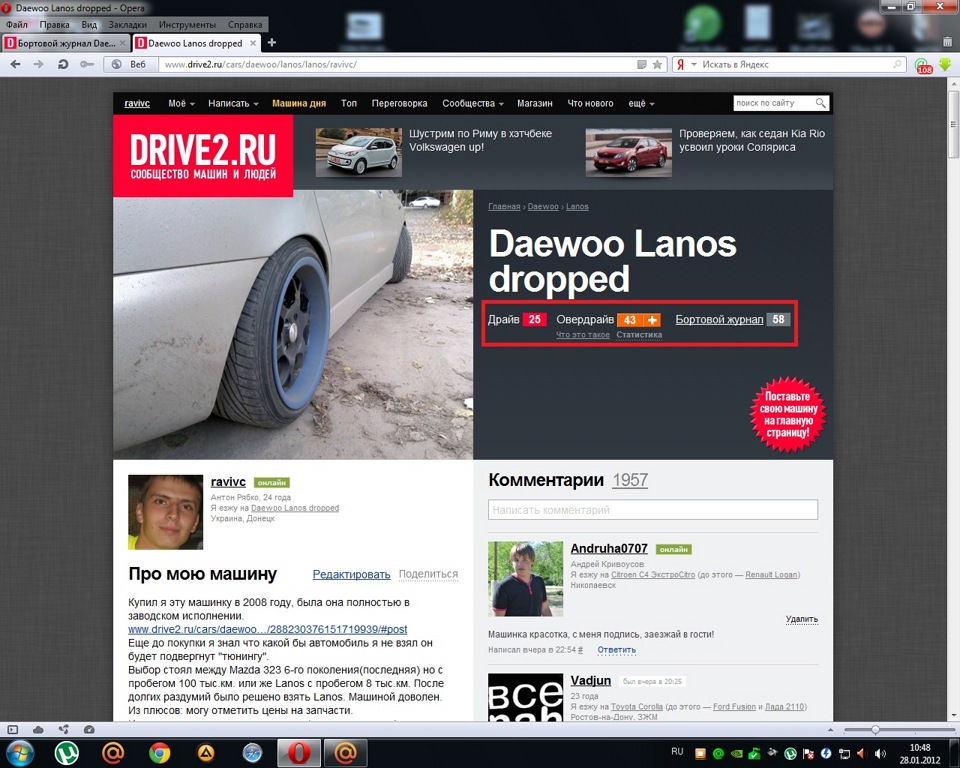
Task: Open a new tab with the plus icon
Action: pos(272,42)
